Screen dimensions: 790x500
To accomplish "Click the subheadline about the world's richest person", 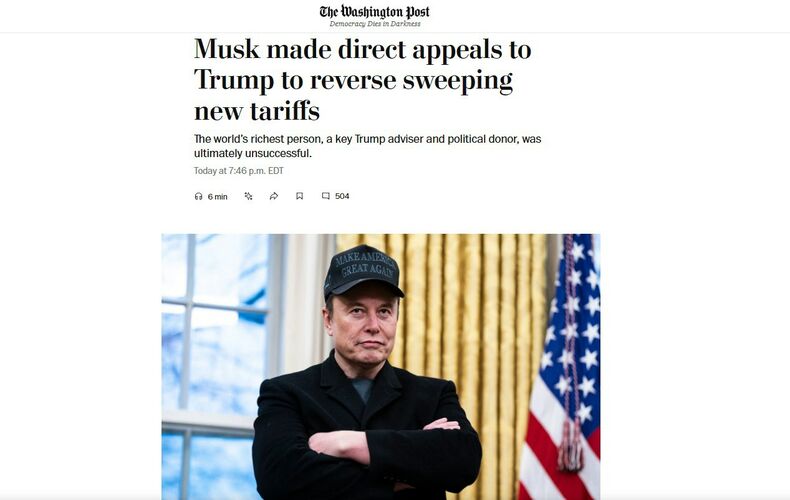I will pos(367,146).
